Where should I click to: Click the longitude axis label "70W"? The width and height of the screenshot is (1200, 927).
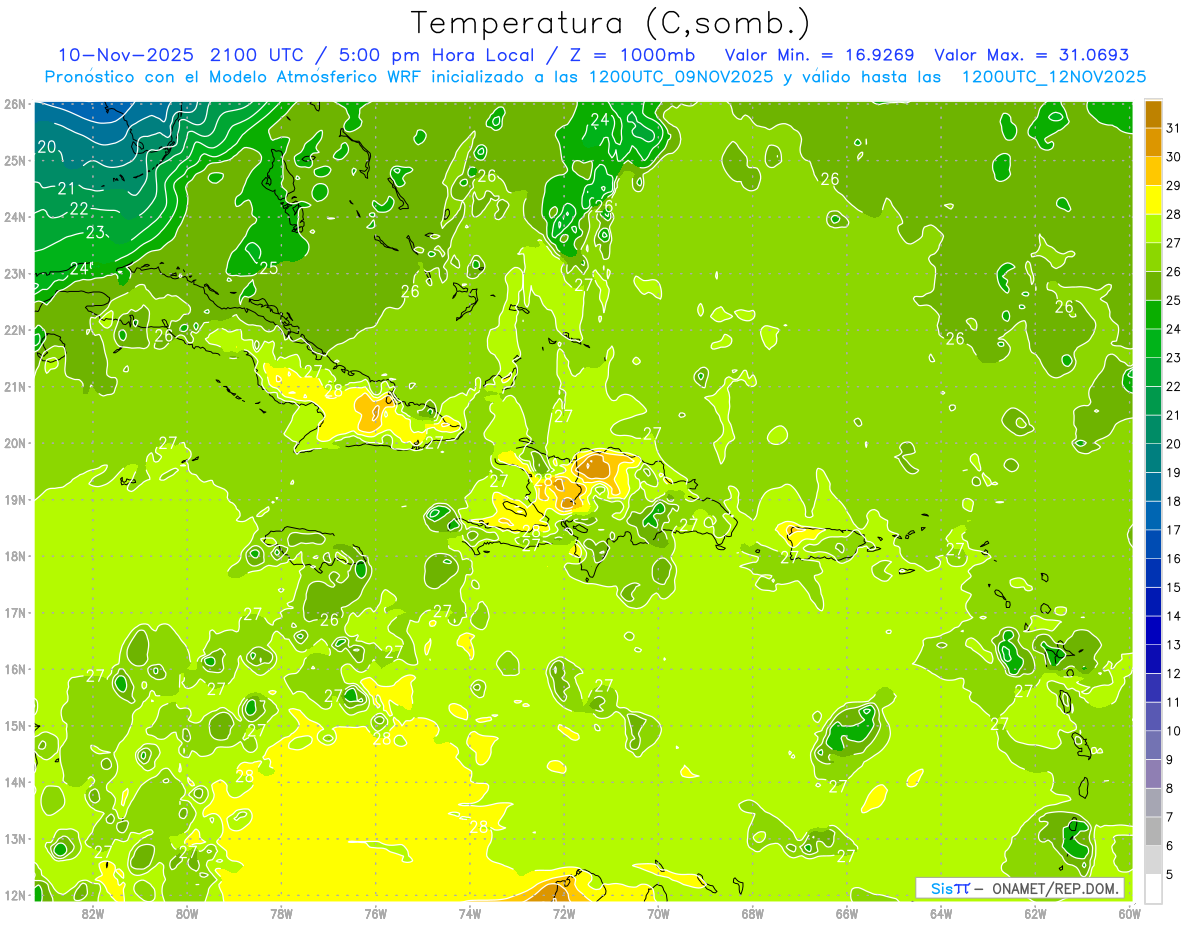[658, 913]
